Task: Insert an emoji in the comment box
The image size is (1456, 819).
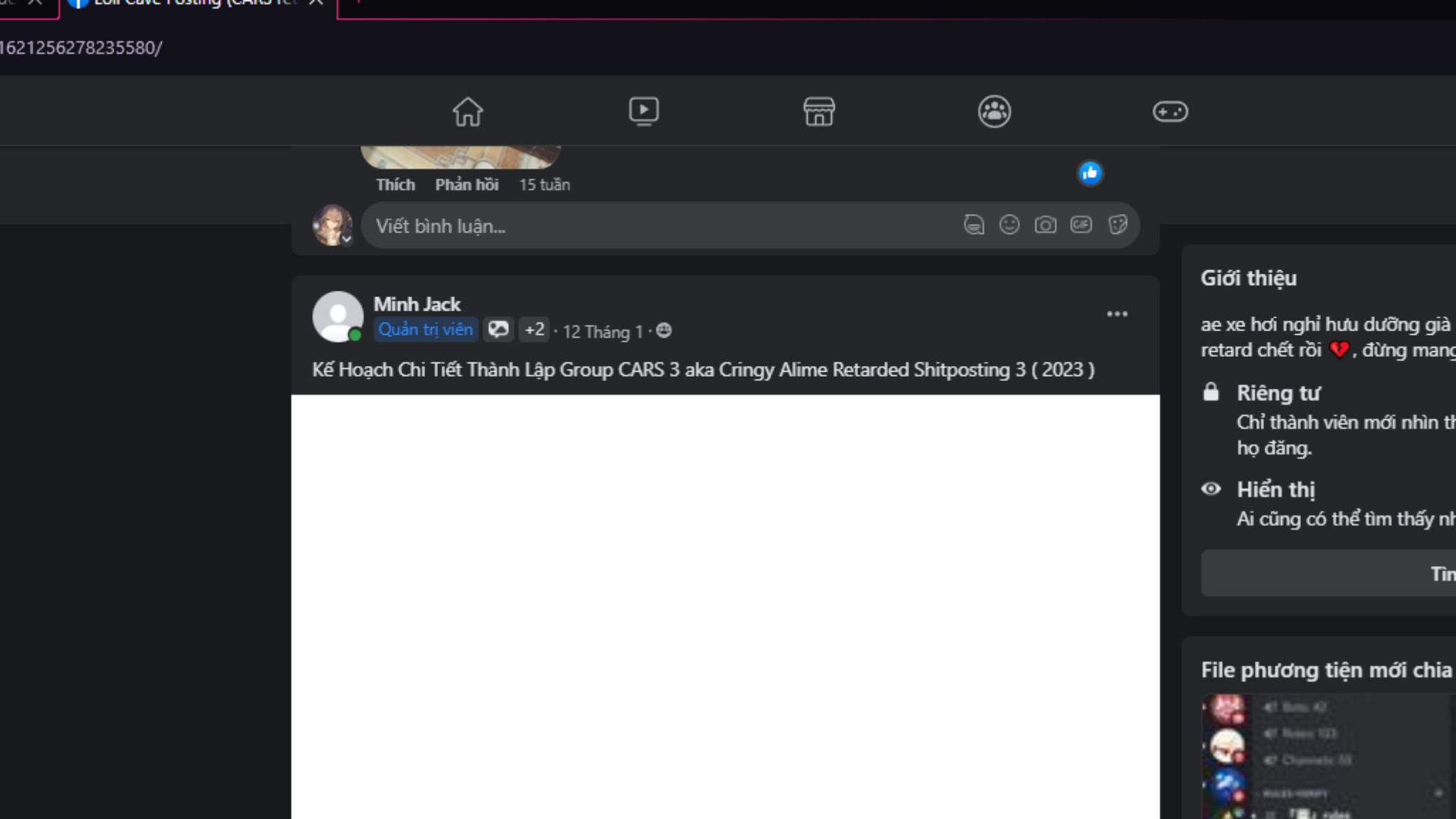Action: (1009, 225)
